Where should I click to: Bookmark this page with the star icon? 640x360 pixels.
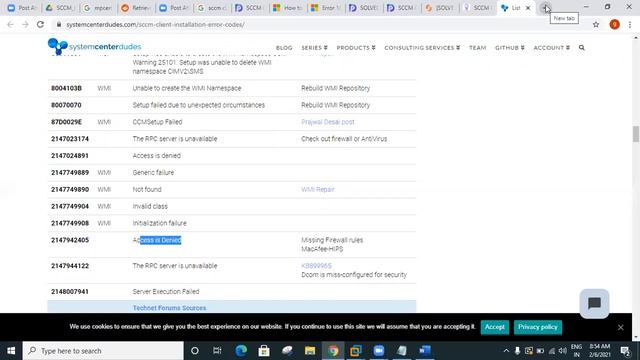click(x=596, y=24)
